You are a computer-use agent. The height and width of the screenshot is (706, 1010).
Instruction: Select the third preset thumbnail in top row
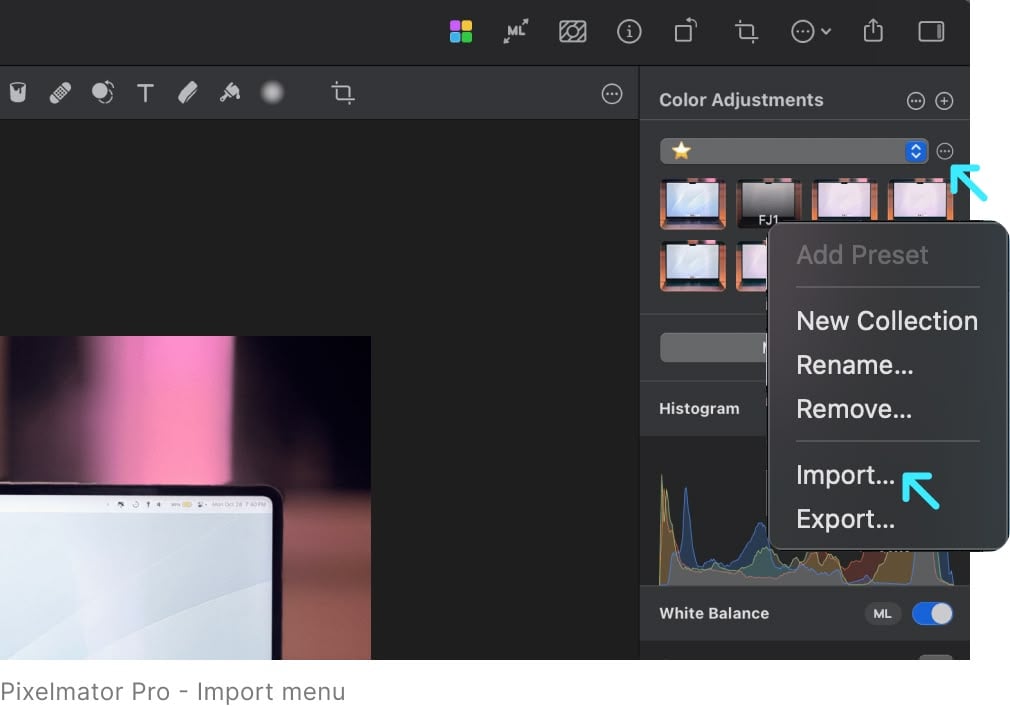click(844, 201)
